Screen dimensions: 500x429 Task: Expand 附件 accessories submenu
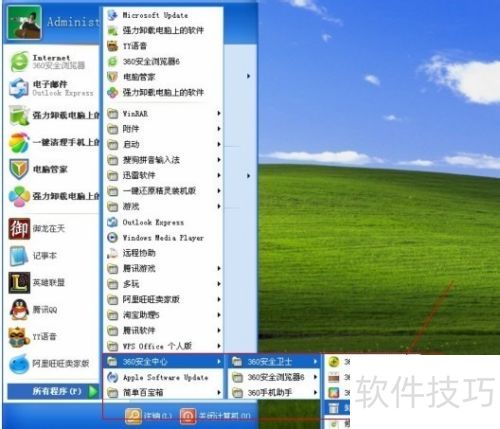click(163, 129)
